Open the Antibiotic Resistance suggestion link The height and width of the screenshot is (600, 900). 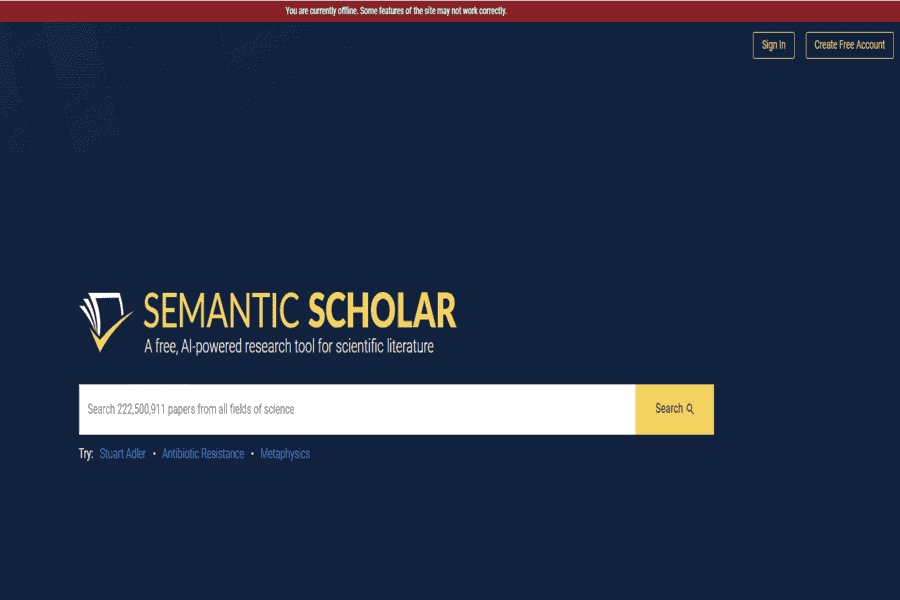pyautogui.click(x=203, y=454)
